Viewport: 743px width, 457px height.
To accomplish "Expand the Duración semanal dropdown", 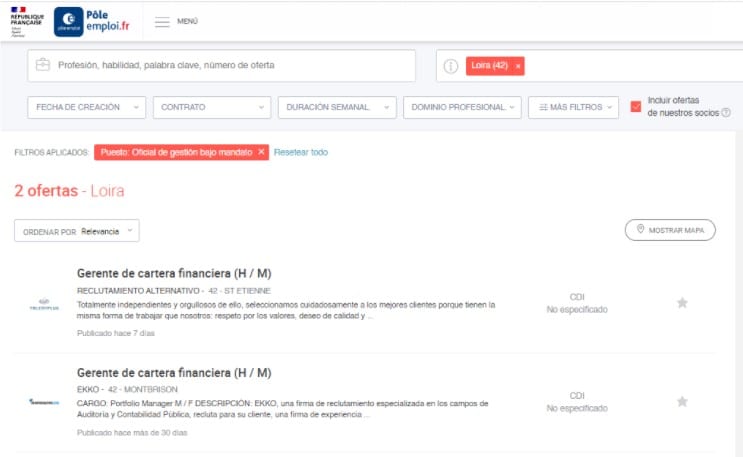I will tap(337, 107).
